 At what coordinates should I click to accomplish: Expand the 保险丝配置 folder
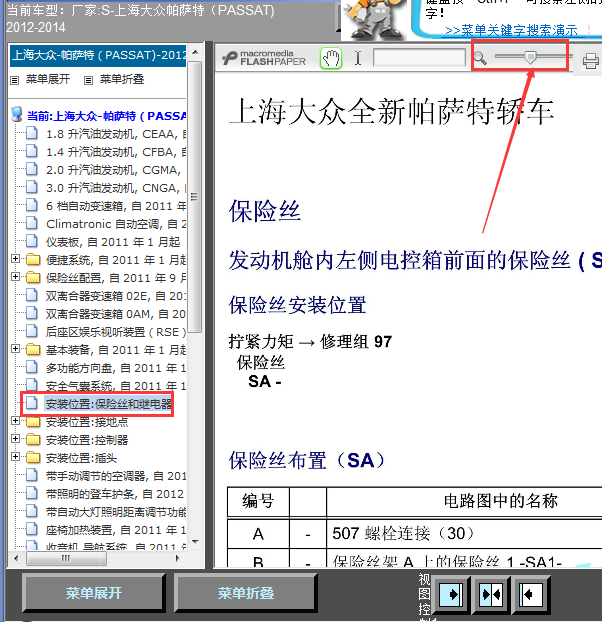15,276
